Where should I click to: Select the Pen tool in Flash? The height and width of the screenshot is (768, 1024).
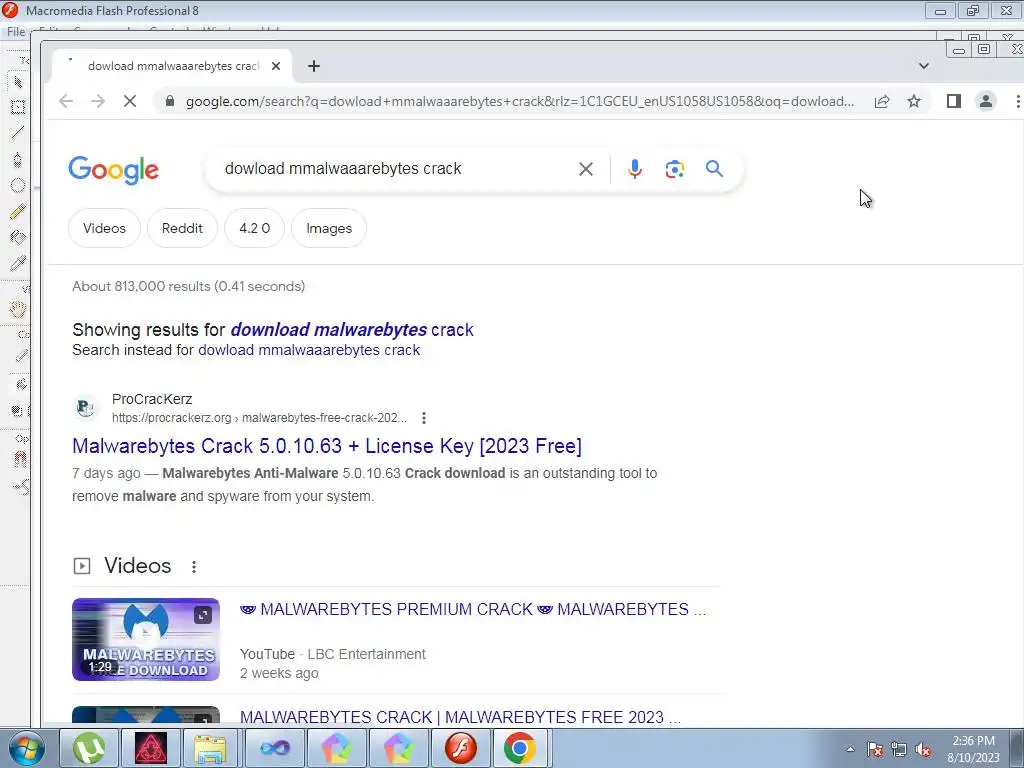click(x=18, y=159)
